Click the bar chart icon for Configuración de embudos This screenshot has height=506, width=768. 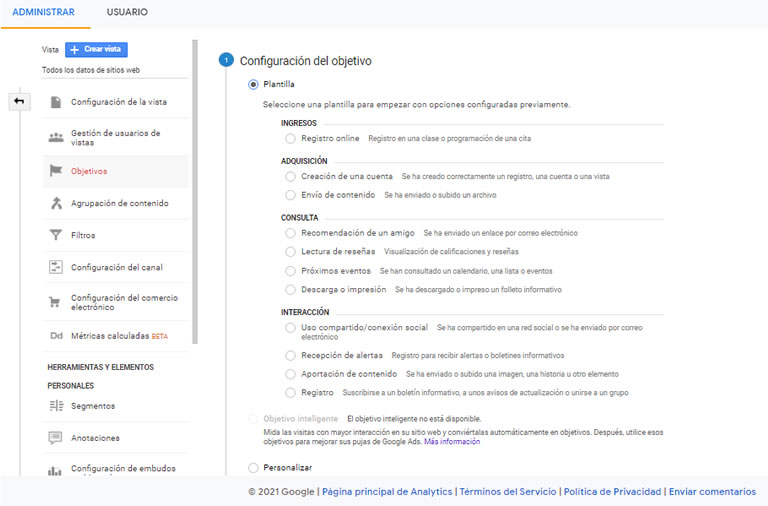55,470
